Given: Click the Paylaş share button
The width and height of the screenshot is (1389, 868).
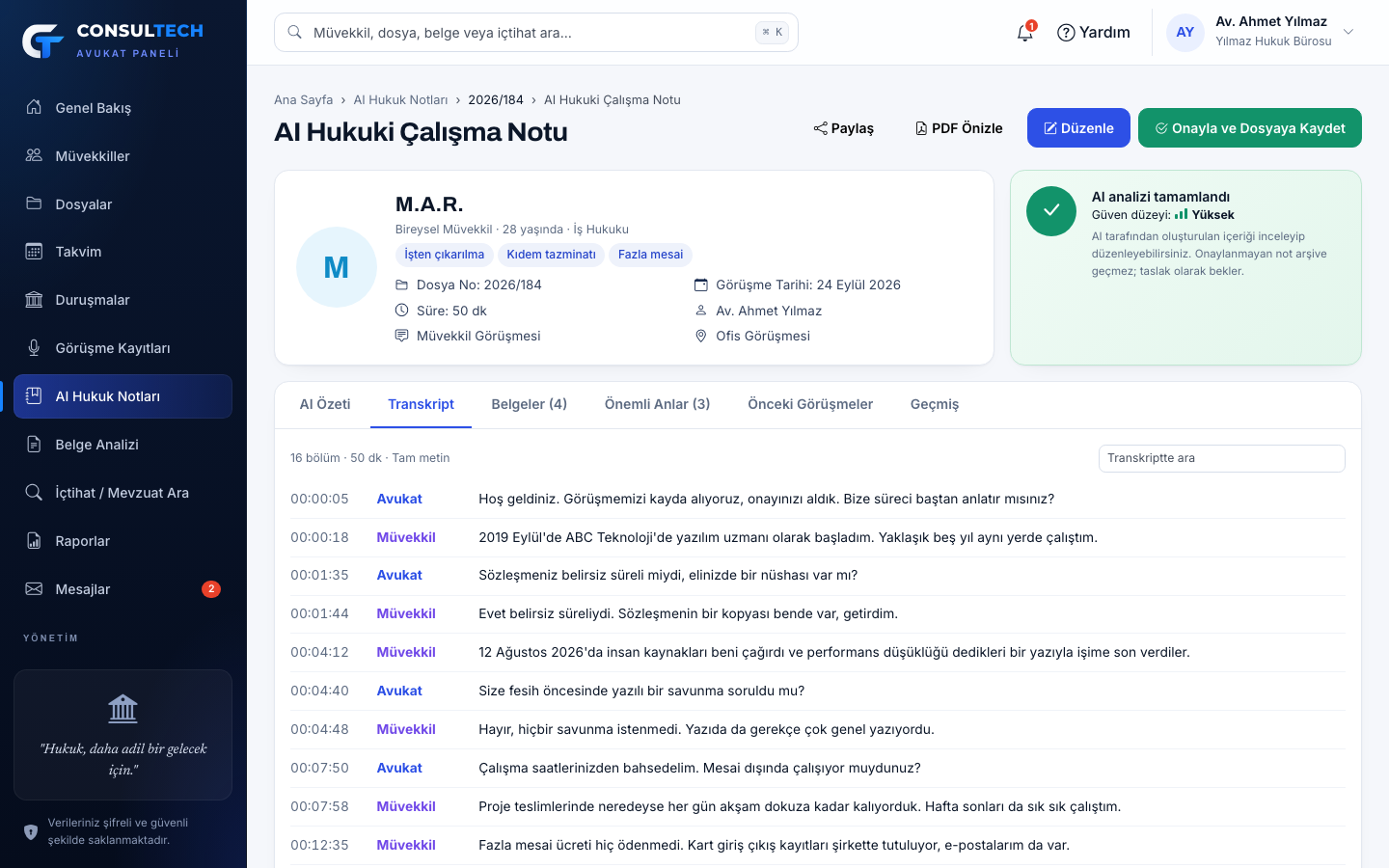Looking at the screenshot, I should [844, 128].
